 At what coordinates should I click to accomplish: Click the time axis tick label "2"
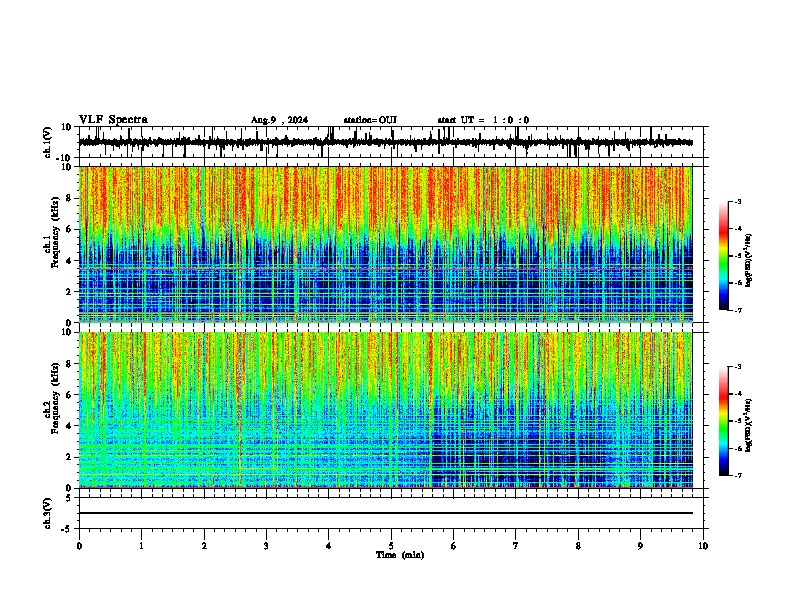[204, 546]
